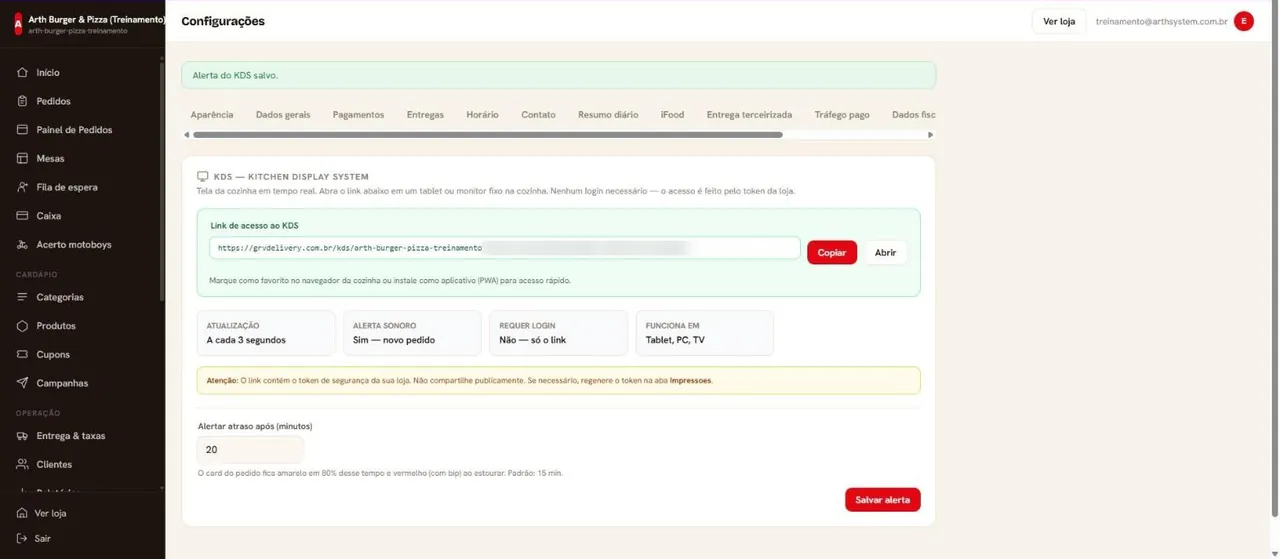1280x559 pixels.
Task: Click the Campanhas paper plane icon
Action: click(22, 383)
